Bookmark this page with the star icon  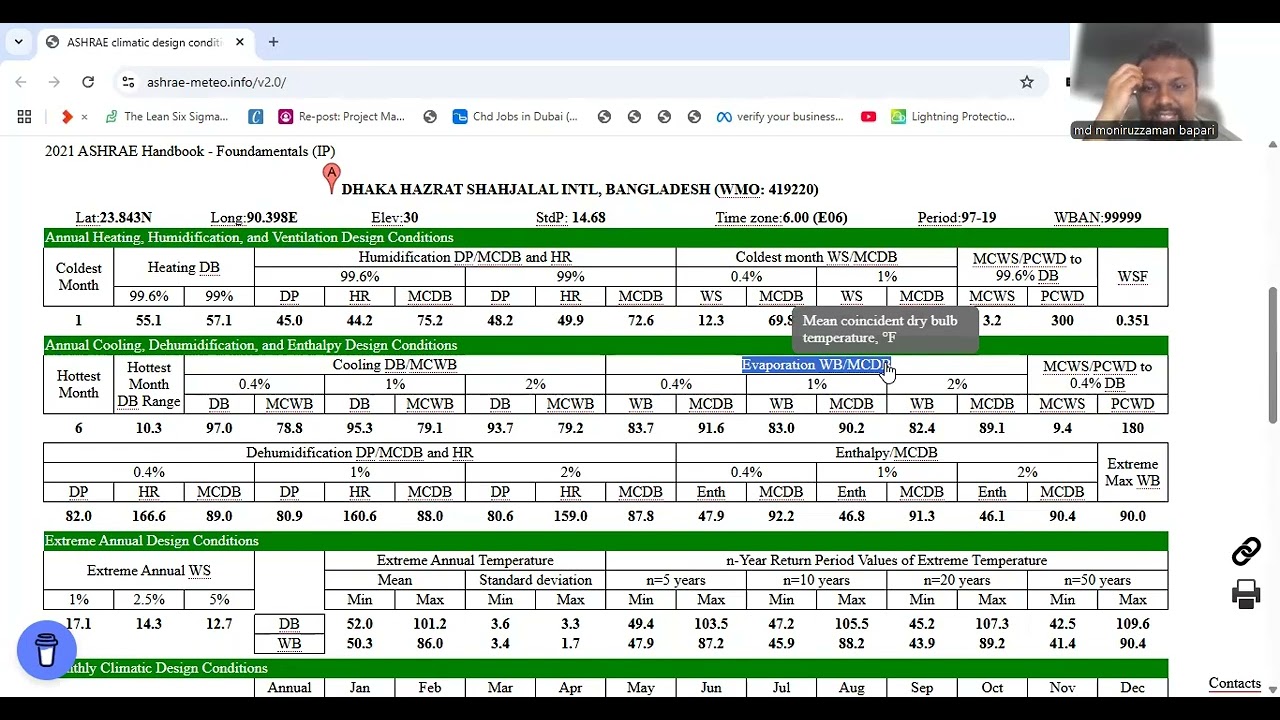(x=1027, y=82)
